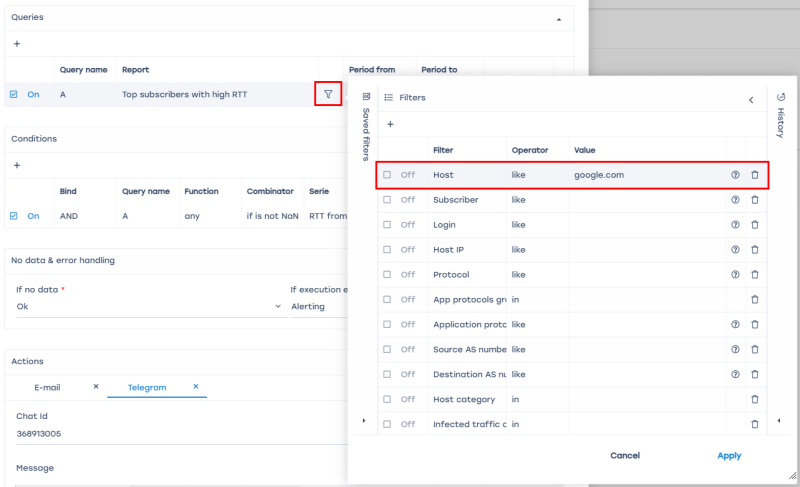Apply the filters

[729, 456]
